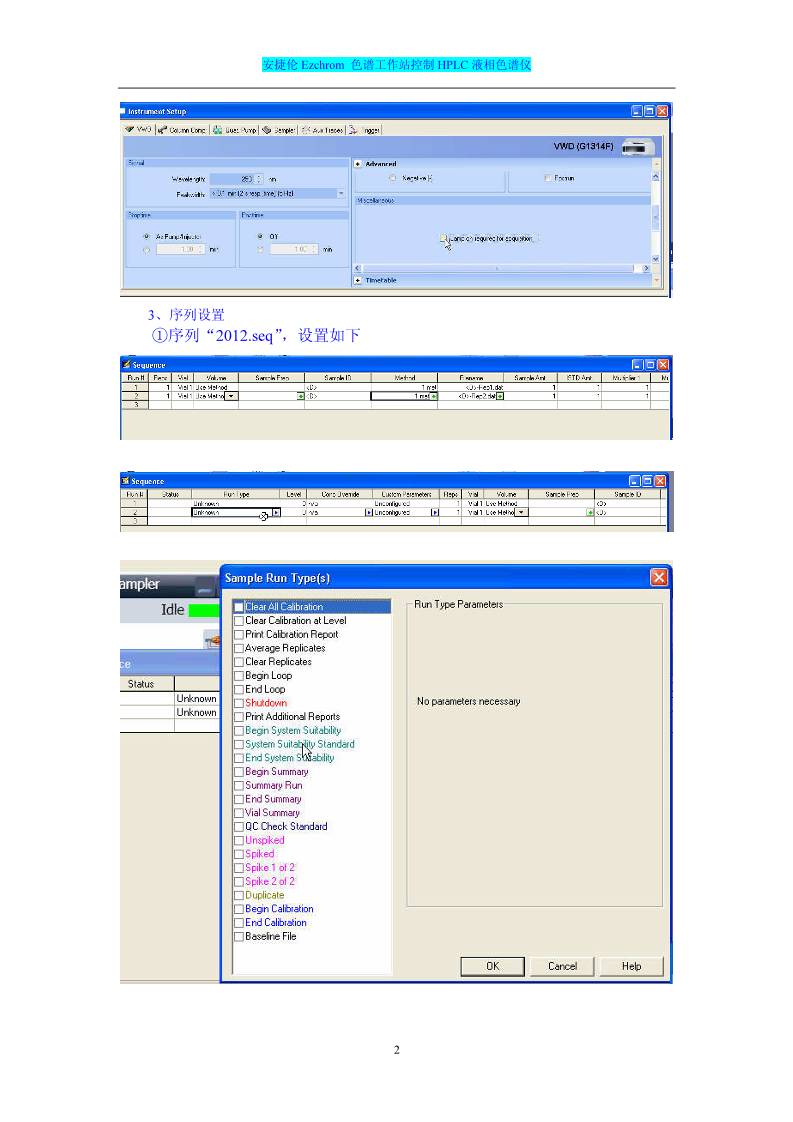Click the Aux Traces tab icon

(x=307, y=130)
